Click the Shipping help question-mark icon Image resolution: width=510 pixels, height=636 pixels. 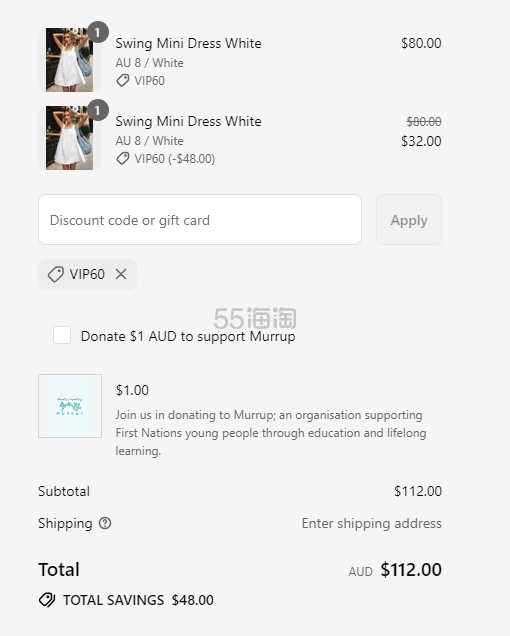pos(105,523)
